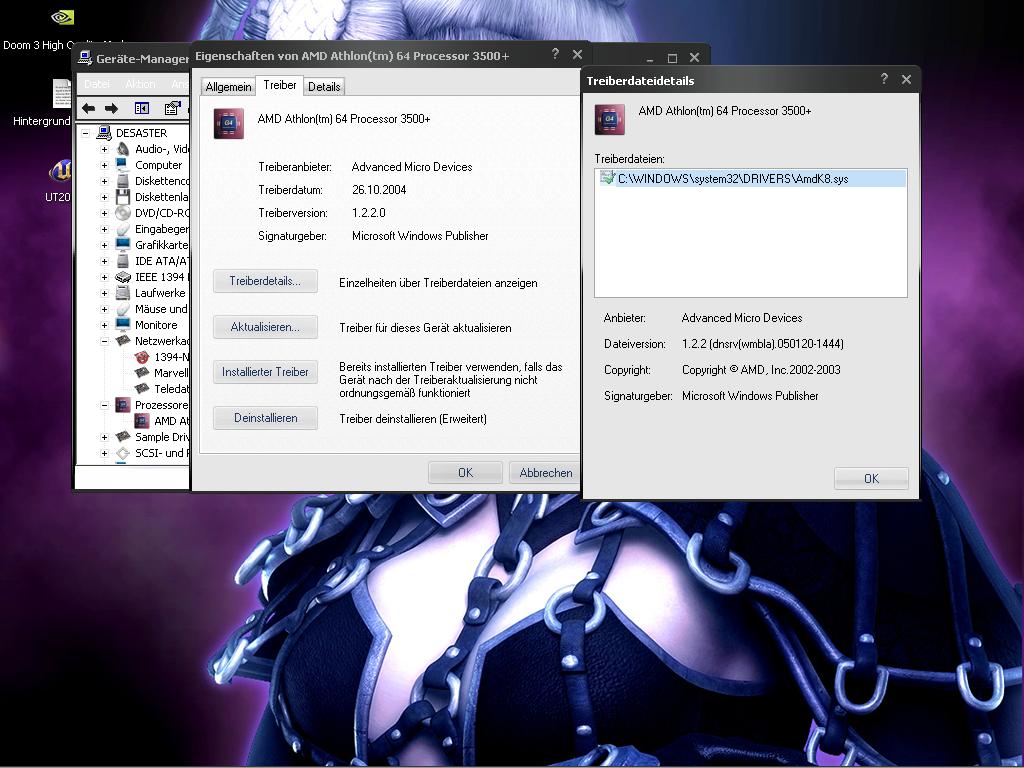
Task: Expand the Eingabegeräte tree node
Action: click(104, 229)
